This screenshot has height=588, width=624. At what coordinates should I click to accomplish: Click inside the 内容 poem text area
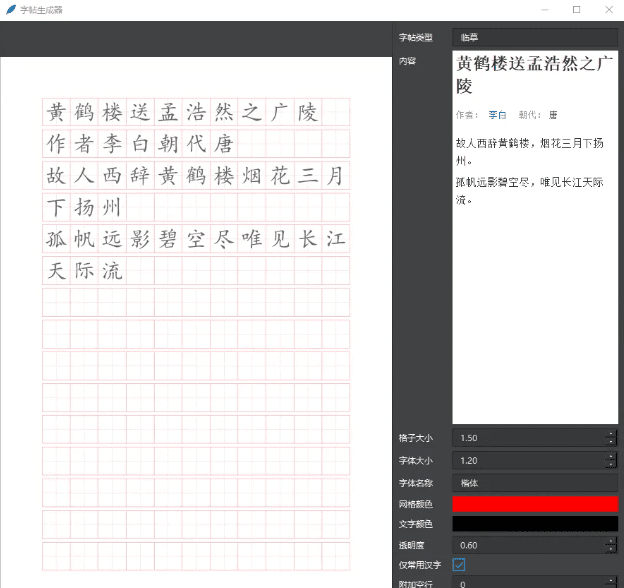pos(534,300)
